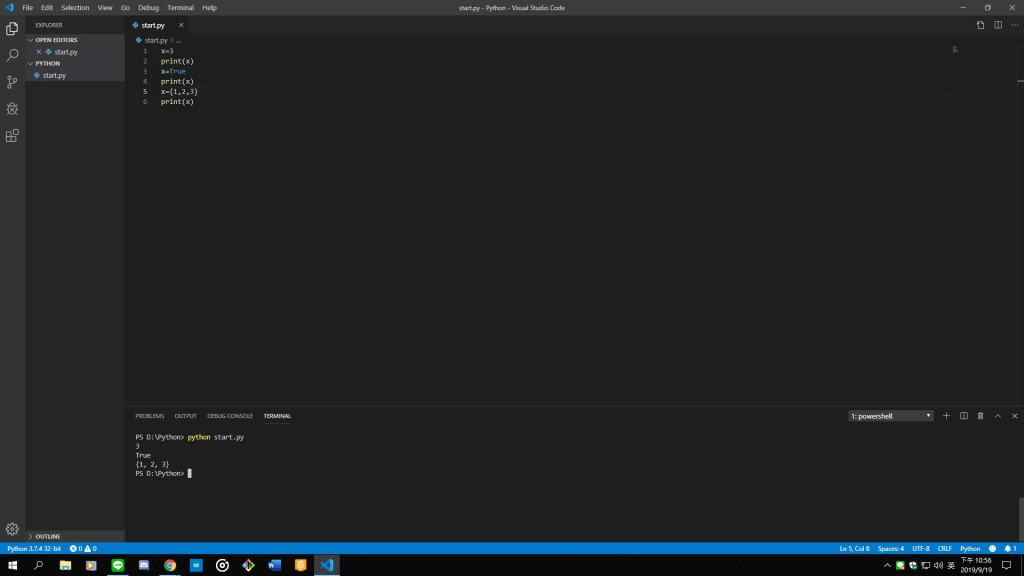Open the Terminal menu
The height and width of the screenshot is (576, 1024).
pos(180,8)
